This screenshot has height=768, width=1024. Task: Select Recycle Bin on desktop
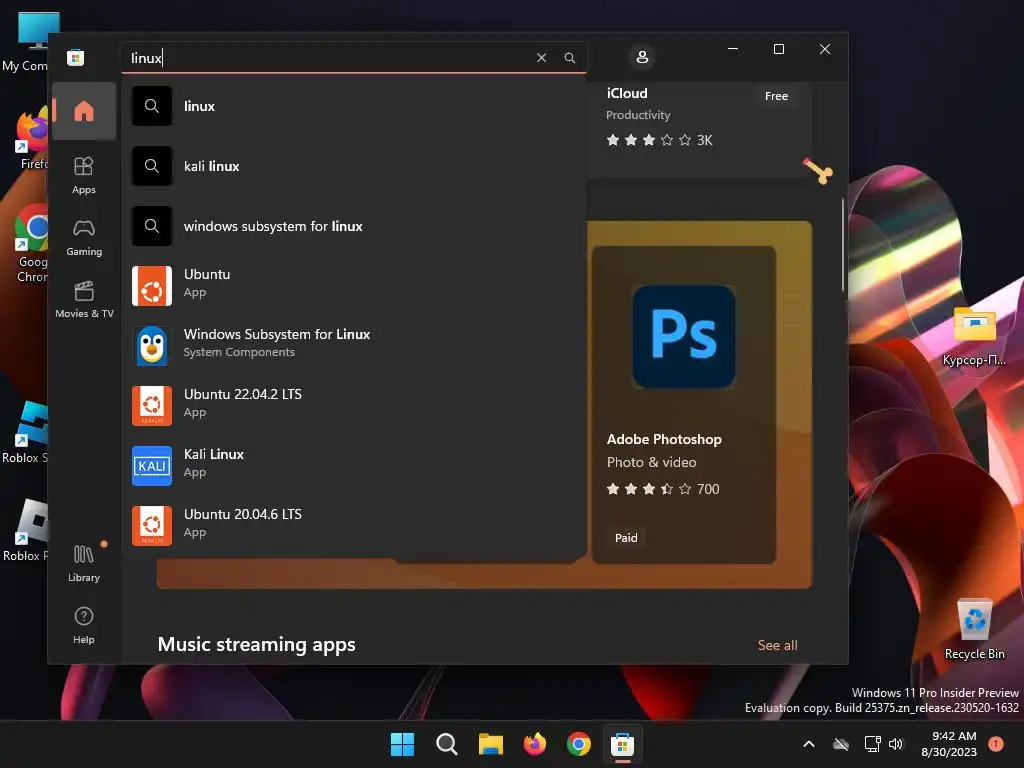pyautogui.click(x=974, y=630)
